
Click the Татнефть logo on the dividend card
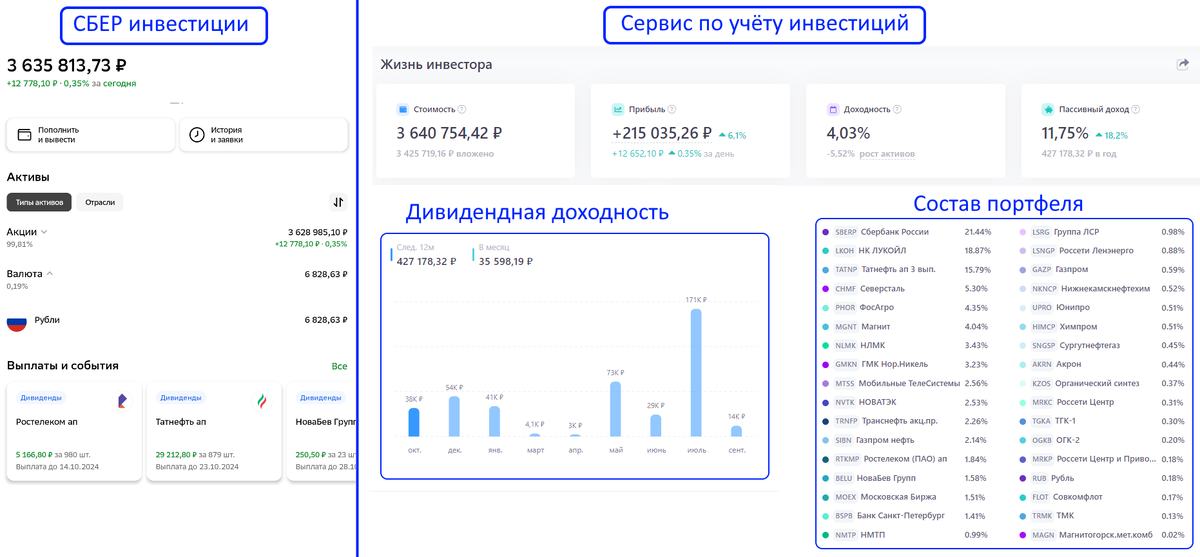[262, 400]
